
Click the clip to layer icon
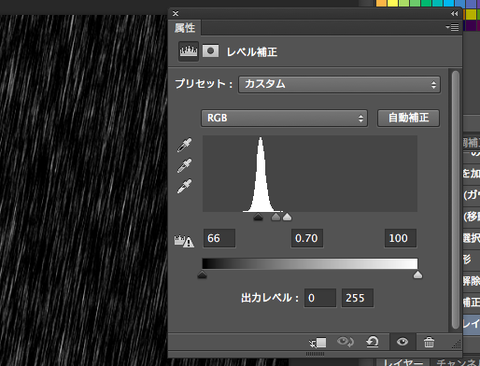click(318, 342)
